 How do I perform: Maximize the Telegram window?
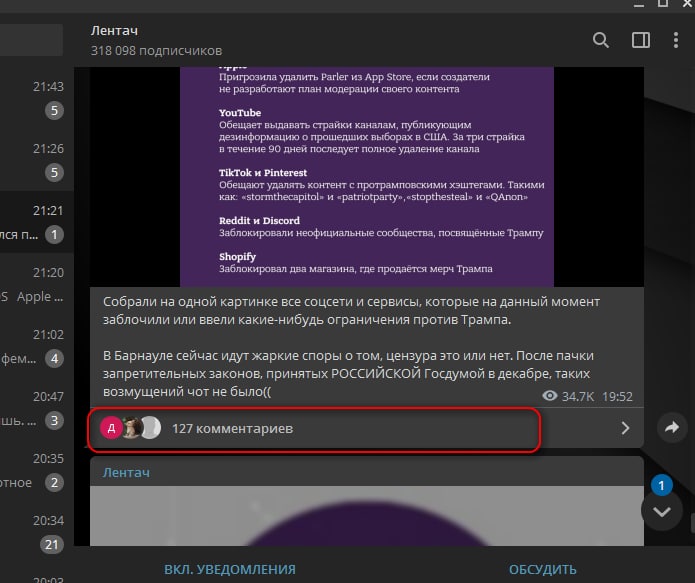663,4
